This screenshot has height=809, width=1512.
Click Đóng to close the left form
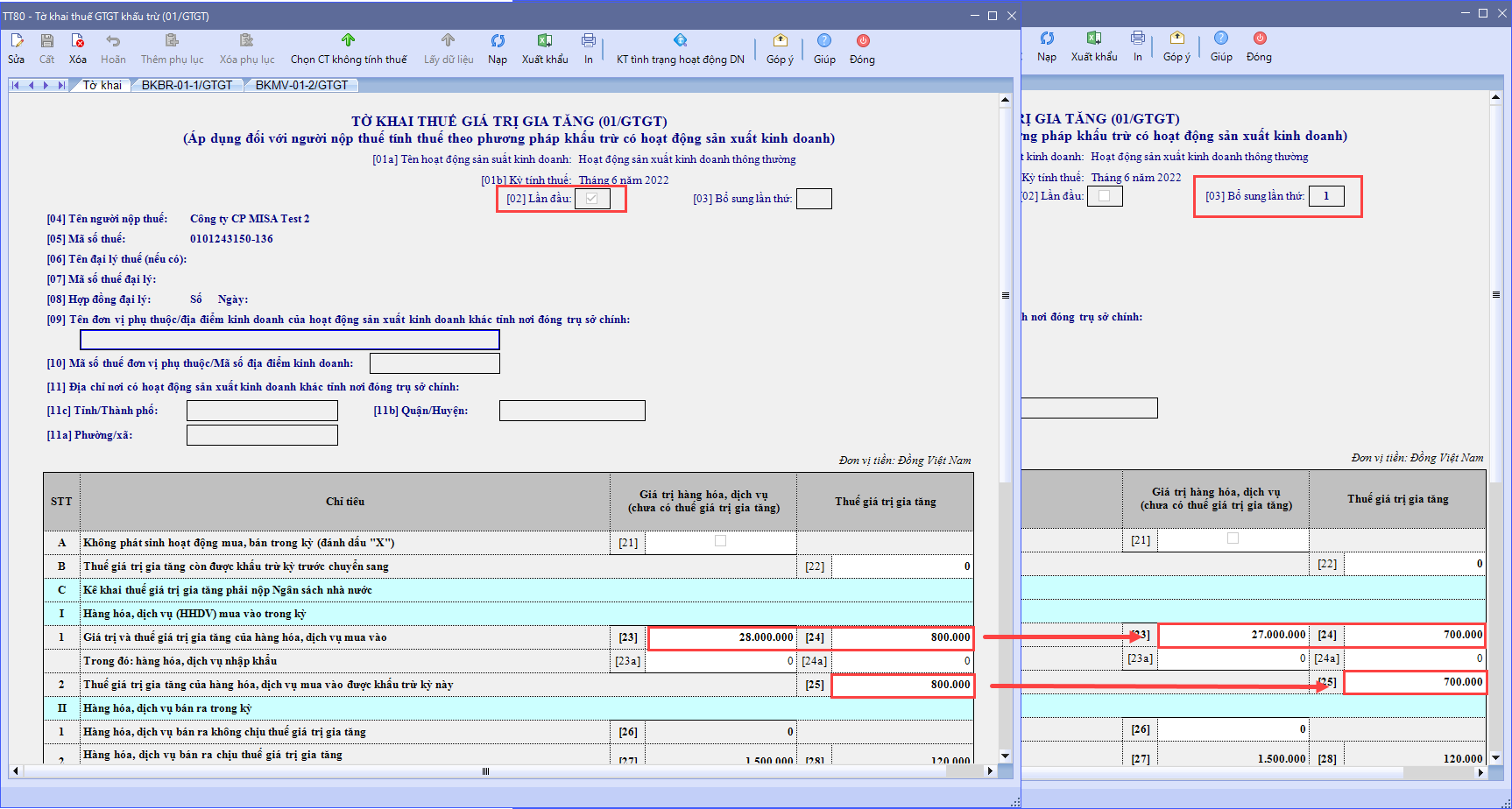point(863,41)
